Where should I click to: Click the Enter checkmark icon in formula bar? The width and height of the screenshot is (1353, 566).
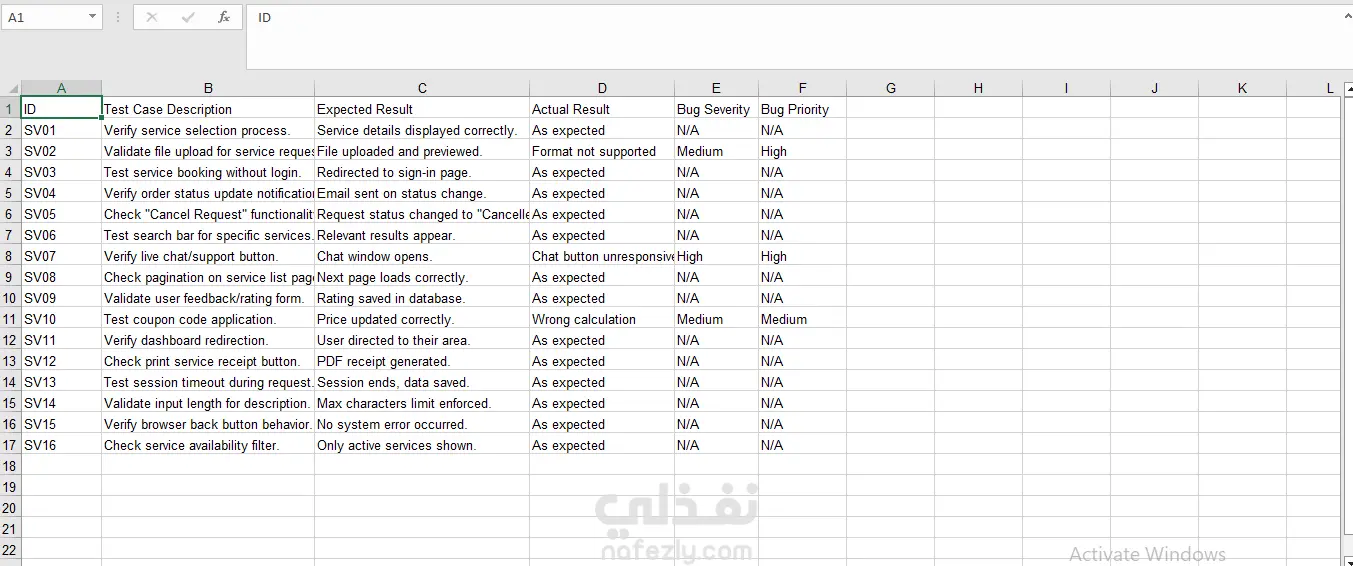coord(188,17)
